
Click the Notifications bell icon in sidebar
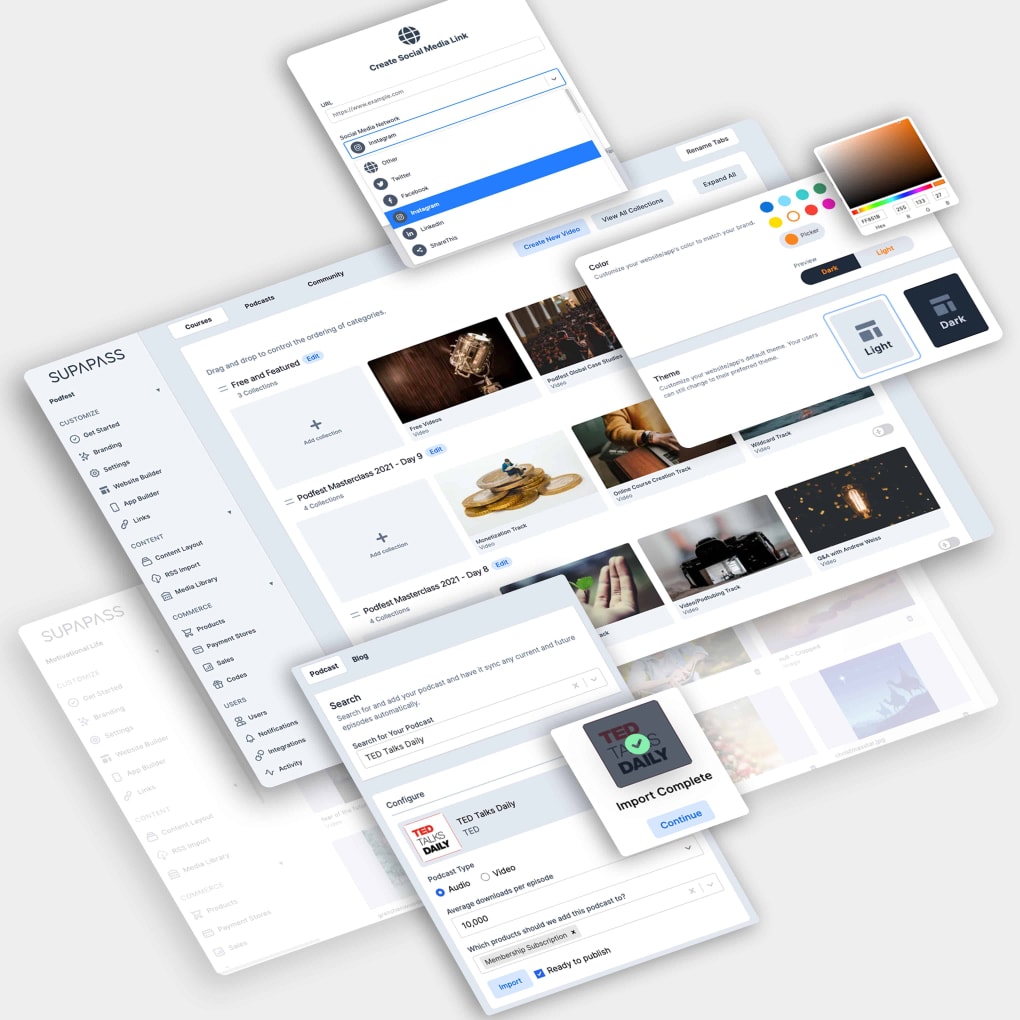pyautogui.click(x=250, y=738)
